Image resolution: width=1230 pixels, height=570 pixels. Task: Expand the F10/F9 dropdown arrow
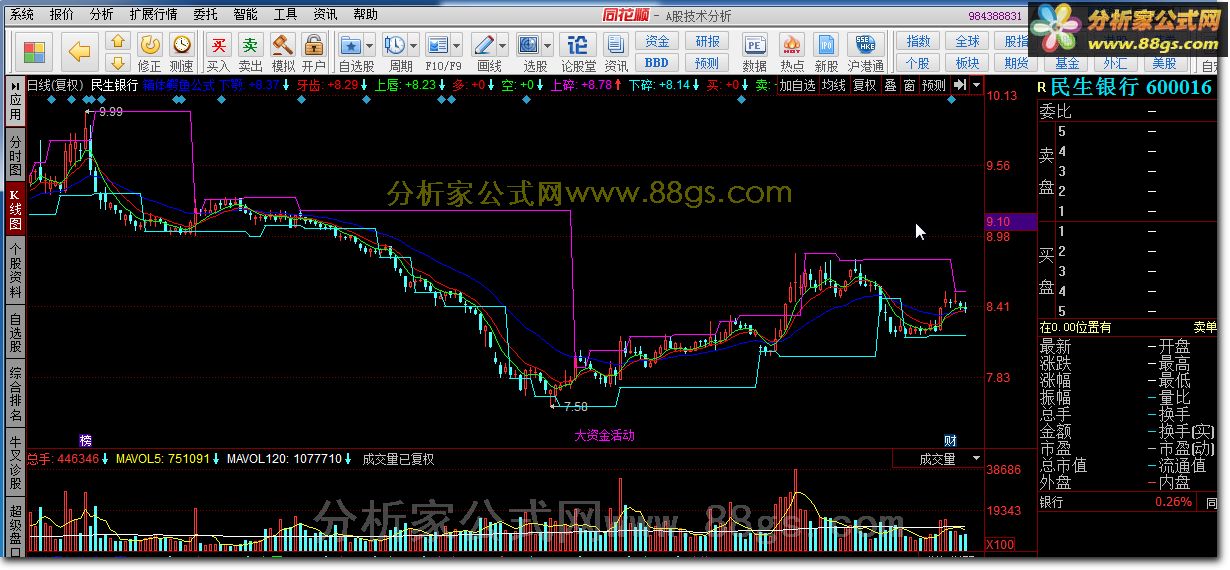pos(457,46)
